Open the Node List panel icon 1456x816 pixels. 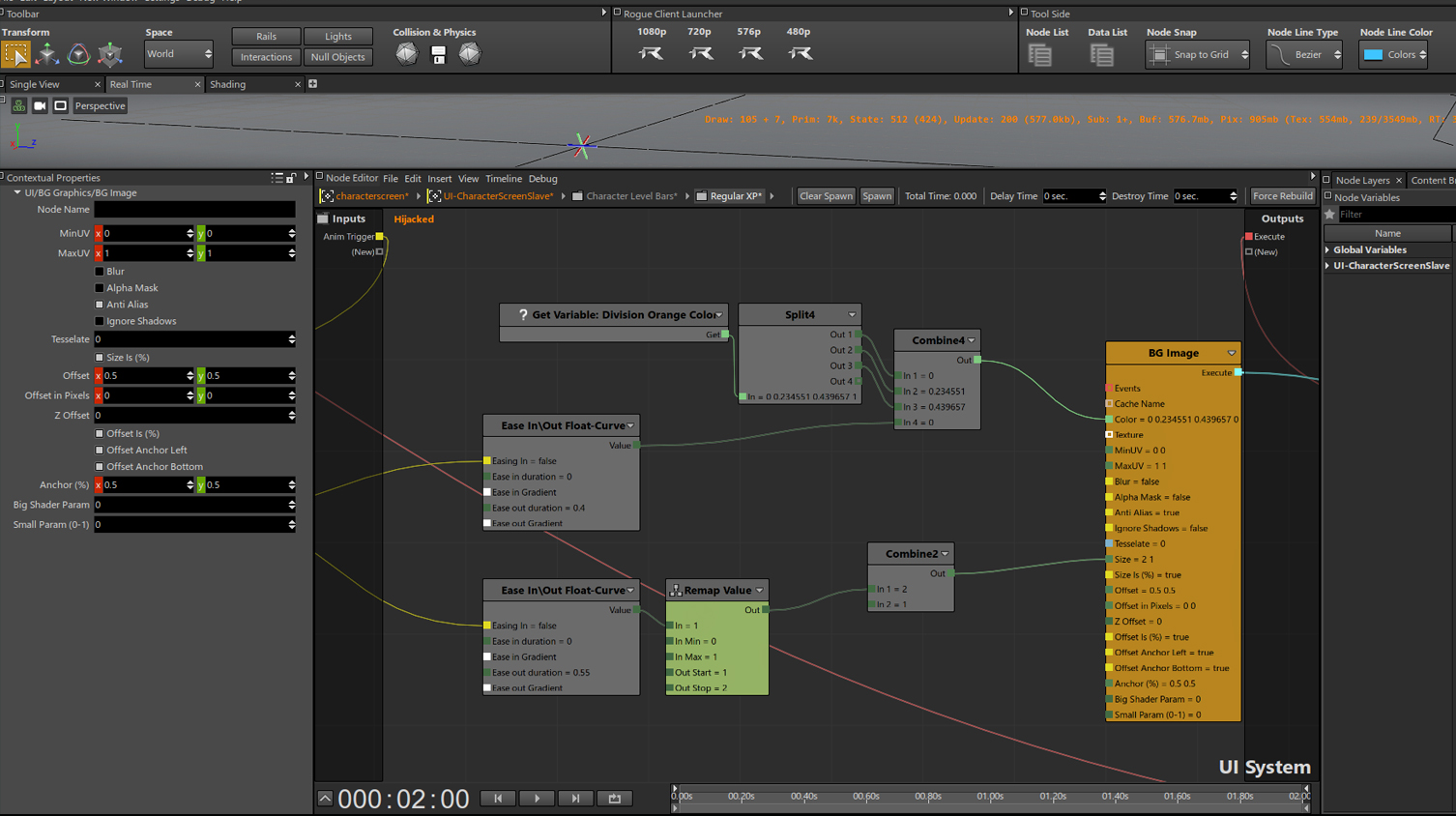(1040, 55)
